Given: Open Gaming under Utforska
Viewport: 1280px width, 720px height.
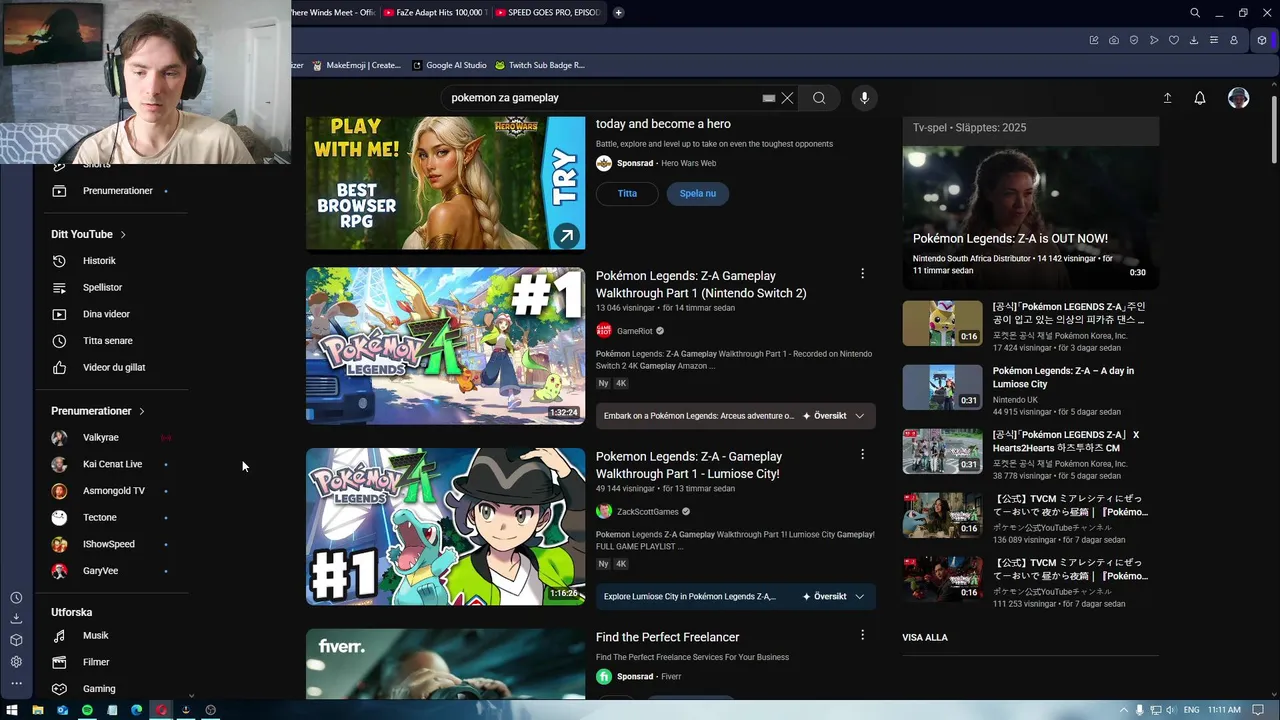Looking at the screenshot, I should (112, 689).
